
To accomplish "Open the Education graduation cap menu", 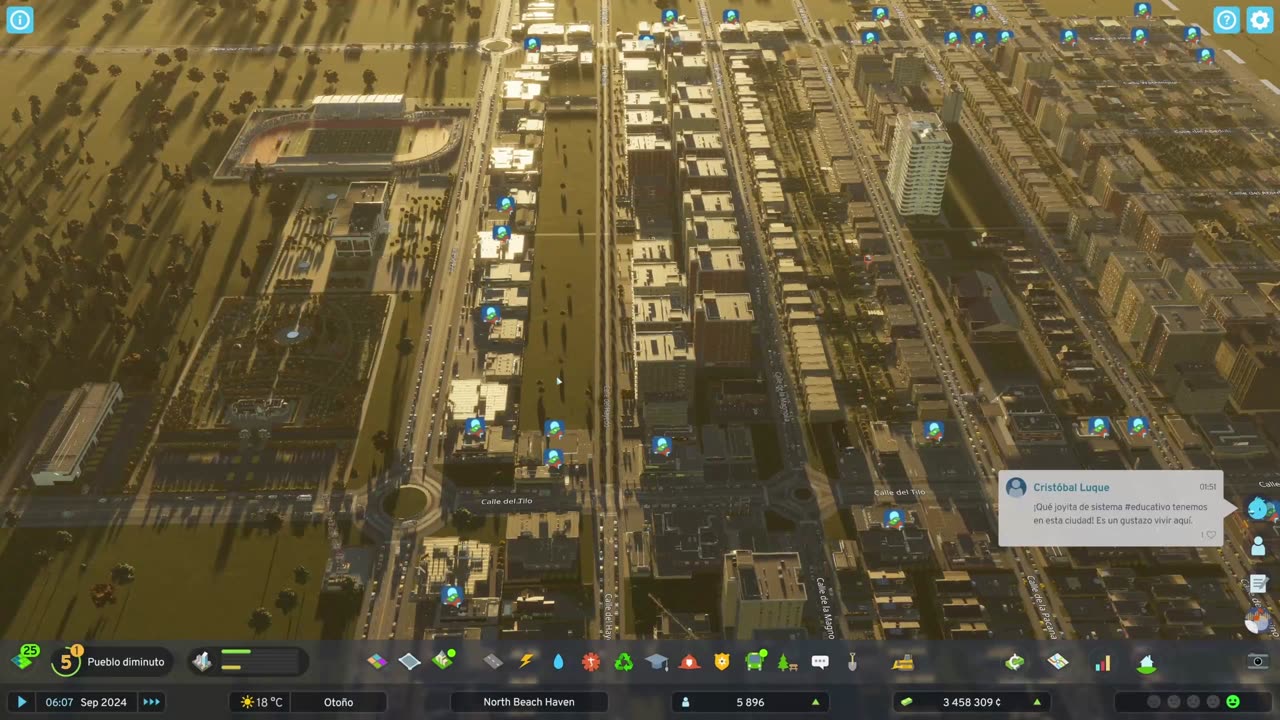I will [657, 661].
